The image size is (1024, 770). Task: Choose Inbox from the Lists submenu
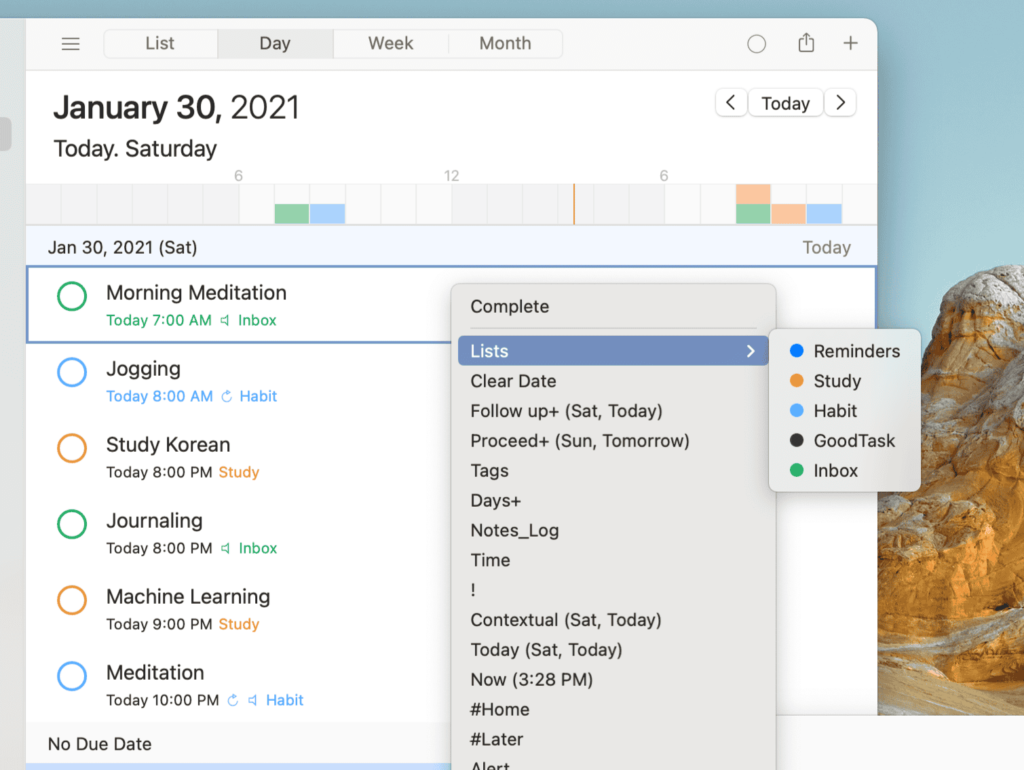tap(836, 470)
